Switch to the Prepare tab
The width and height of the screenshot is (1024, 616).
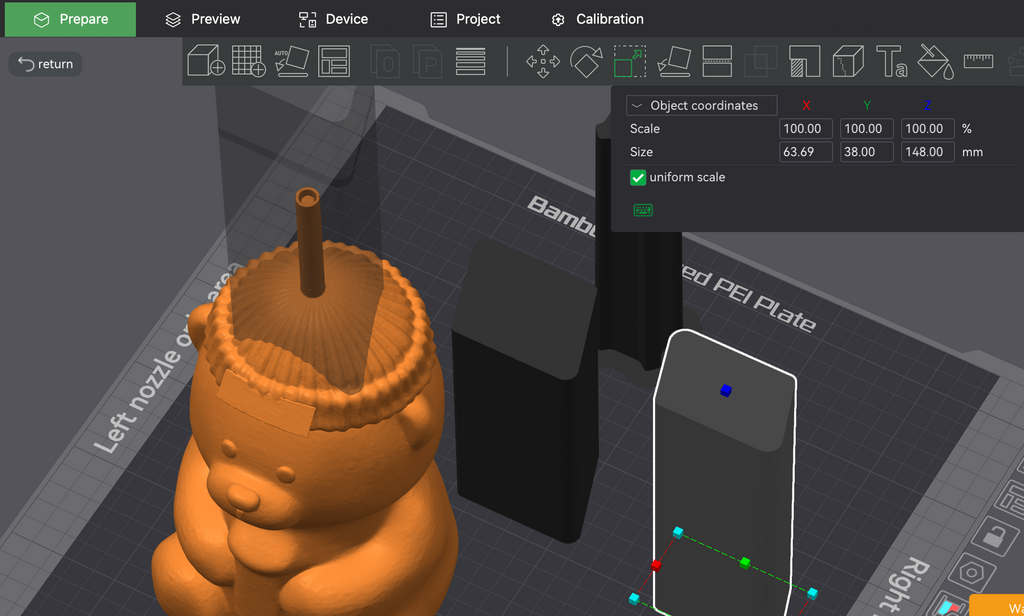tap(71, 19)
